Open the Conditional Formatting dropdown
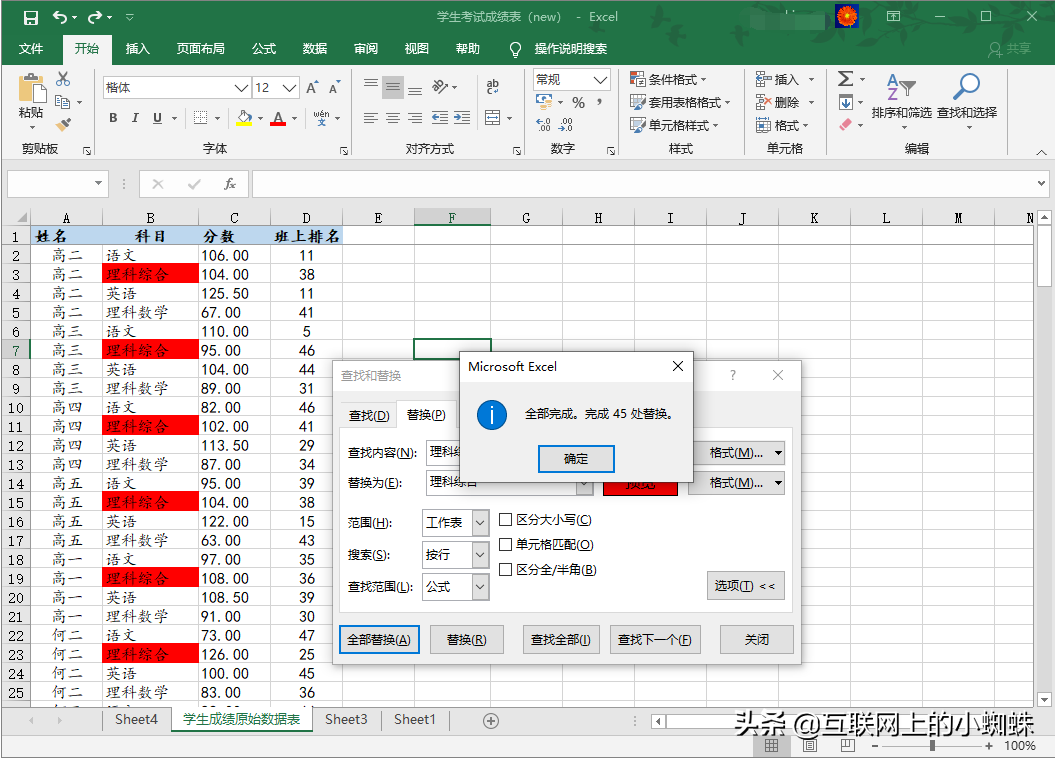Screen dimensions: 1055x759 (x=668, y=79)
